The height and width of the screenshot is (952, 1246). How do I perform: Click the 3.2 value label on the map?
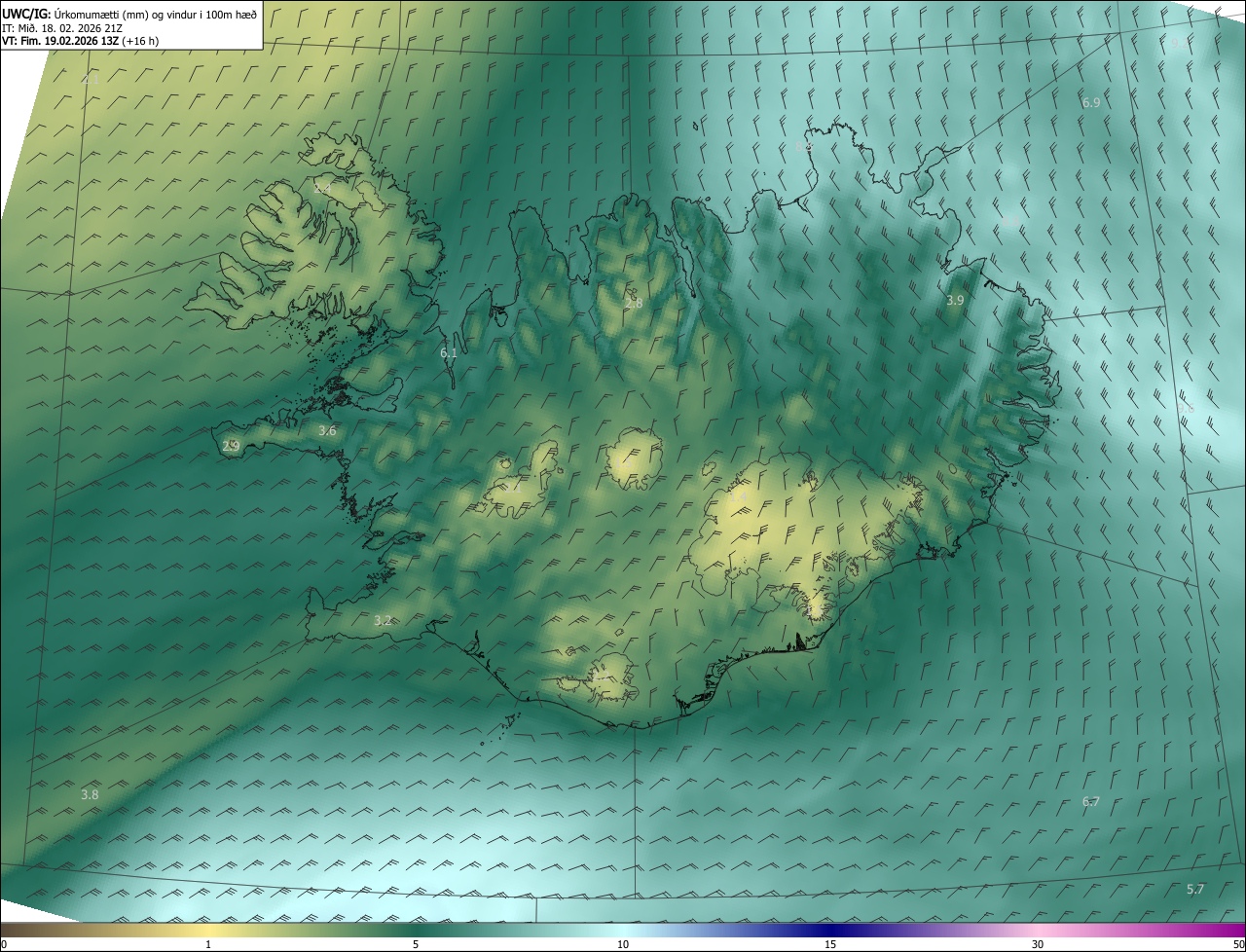[383, 620]
